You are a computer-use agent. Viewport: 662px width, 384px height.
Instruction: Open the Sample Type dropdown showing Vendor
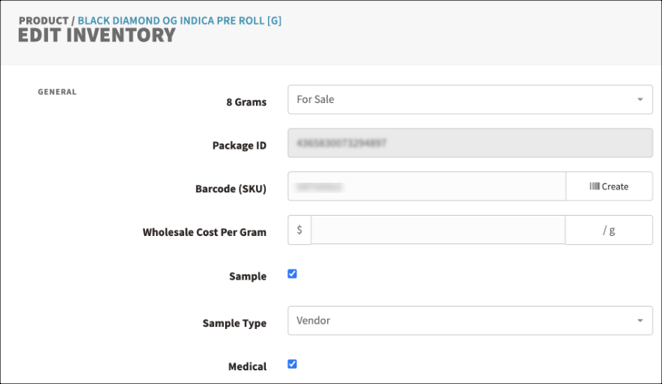click(x=470, y=321)
